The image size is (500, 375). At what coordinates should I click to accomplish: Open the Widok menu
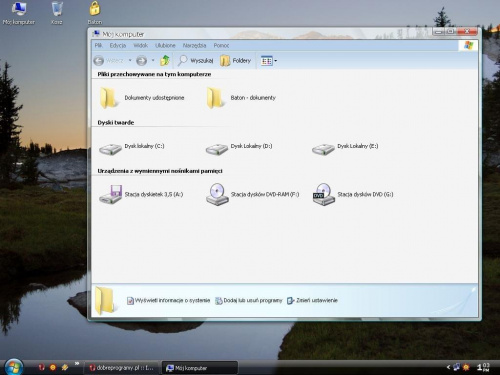tap(140, 45)
